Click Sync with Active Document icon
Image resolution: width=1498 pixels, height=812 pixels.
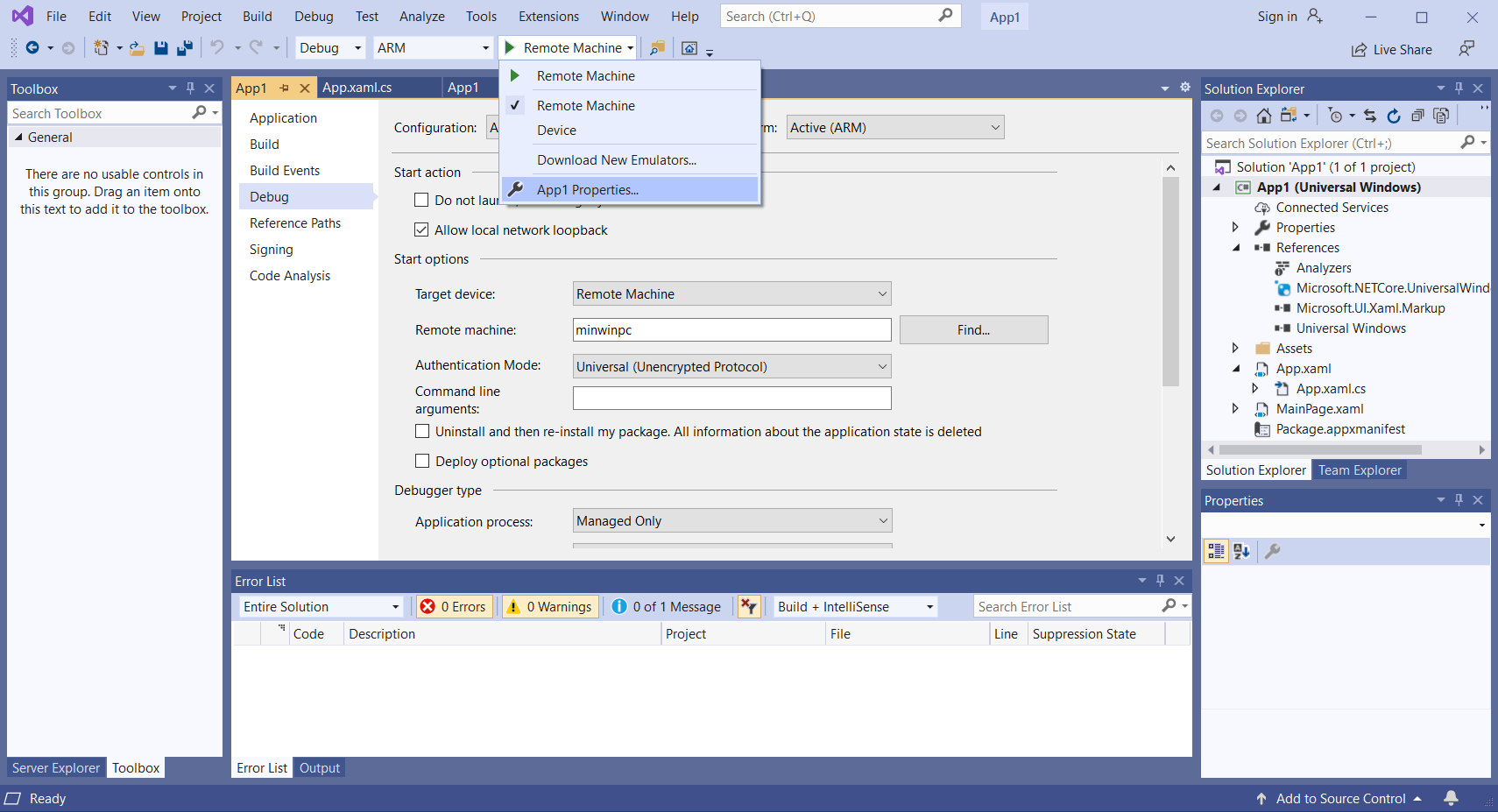coord(1370,116)
